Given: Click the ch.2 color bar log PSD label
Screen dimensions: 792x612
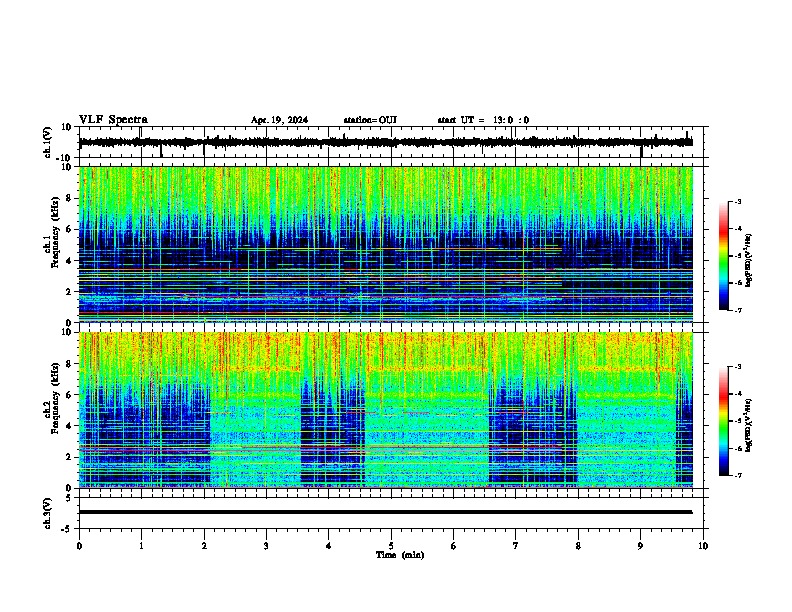Looking at the screenshot, I should pos(749,425).
